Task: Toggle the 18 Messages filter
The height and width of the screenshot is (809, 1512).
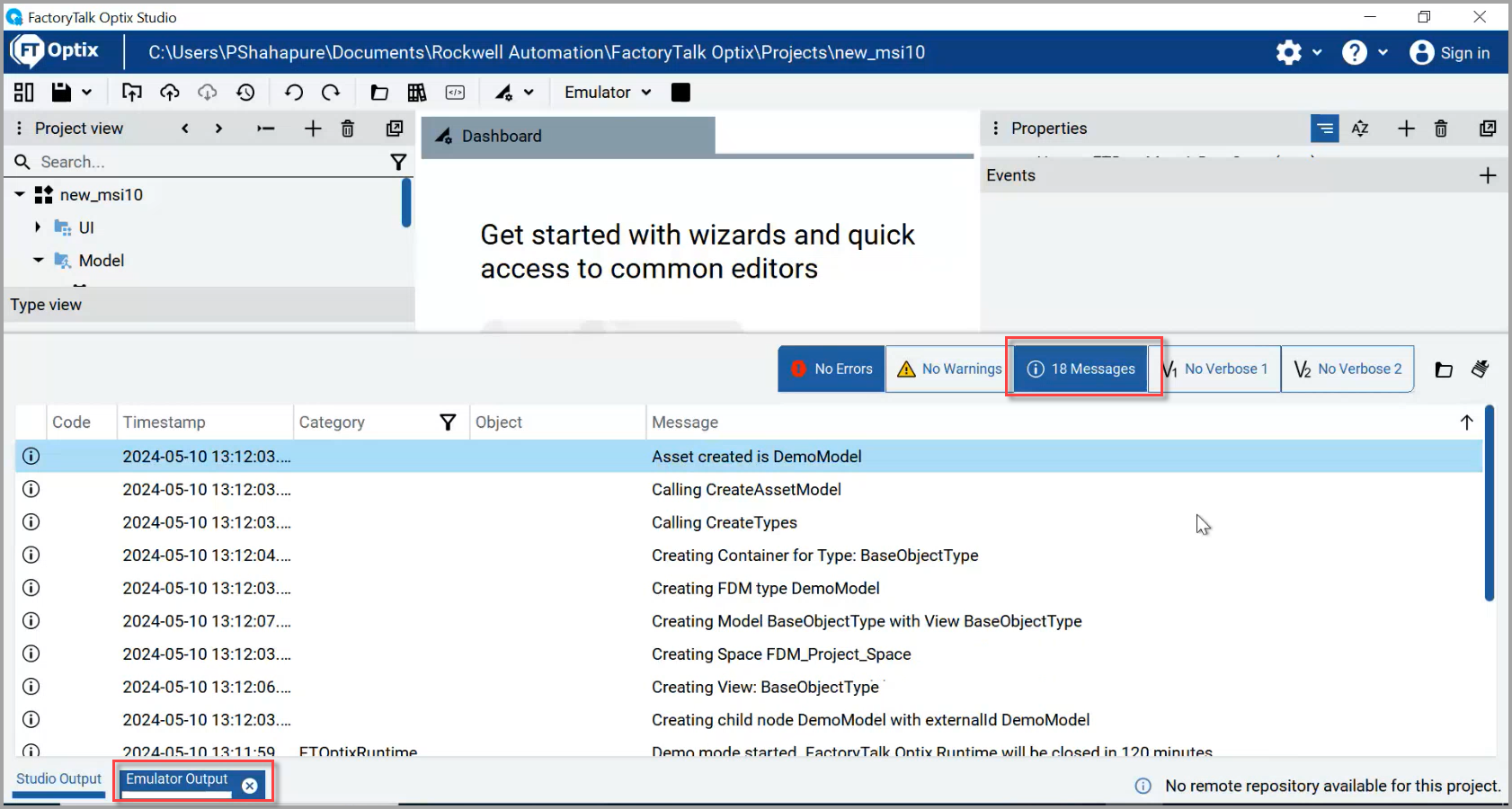Action: (x=1081, y=369)
